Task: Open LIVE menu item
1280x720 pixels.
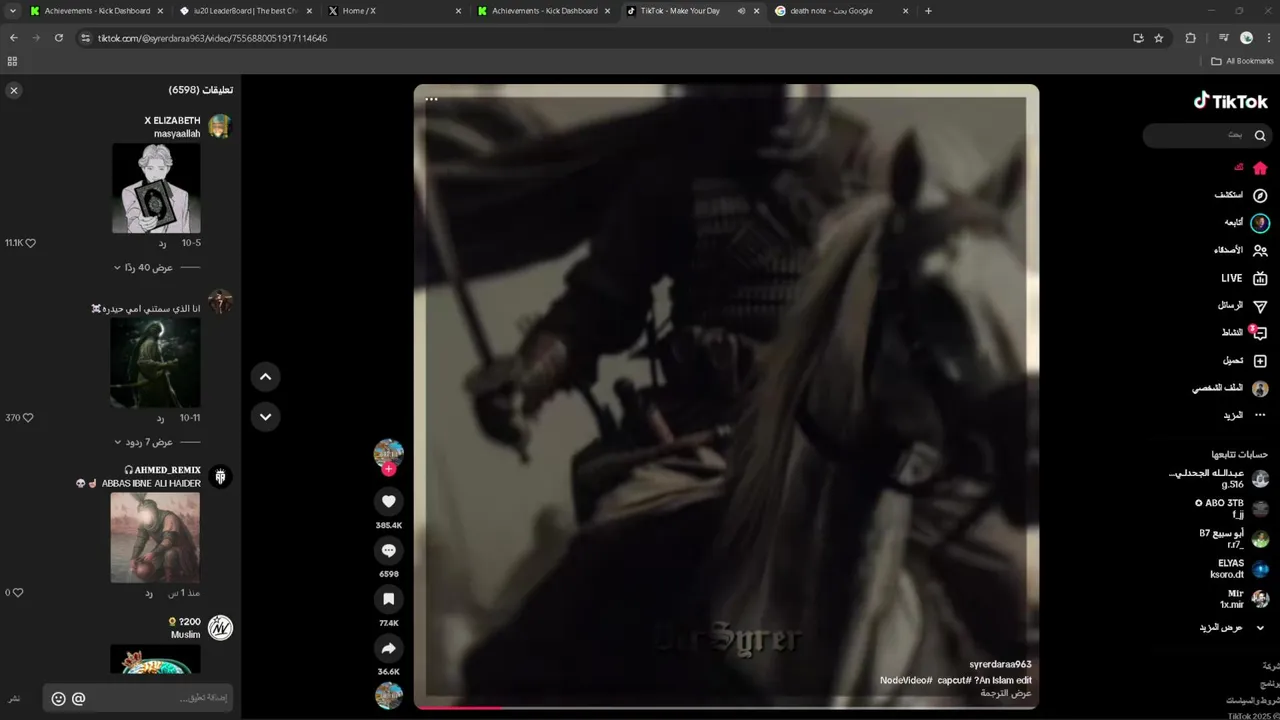Action: tap(1244, 278)
